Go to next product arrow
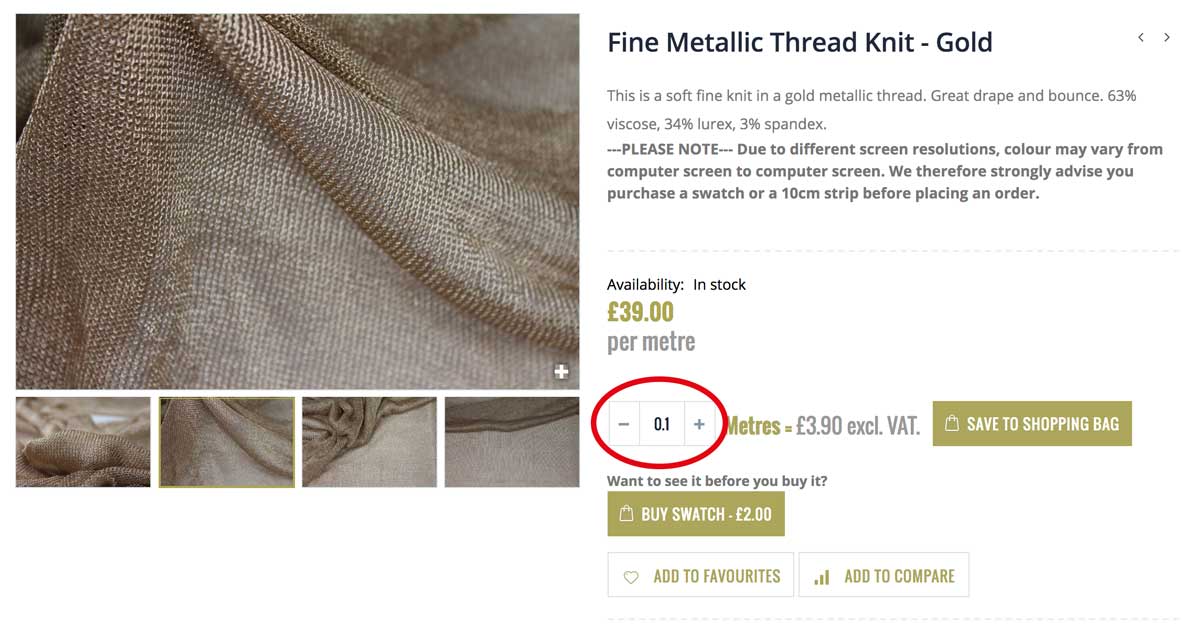The image size is (1200, 641). (x=1167, y=38)
